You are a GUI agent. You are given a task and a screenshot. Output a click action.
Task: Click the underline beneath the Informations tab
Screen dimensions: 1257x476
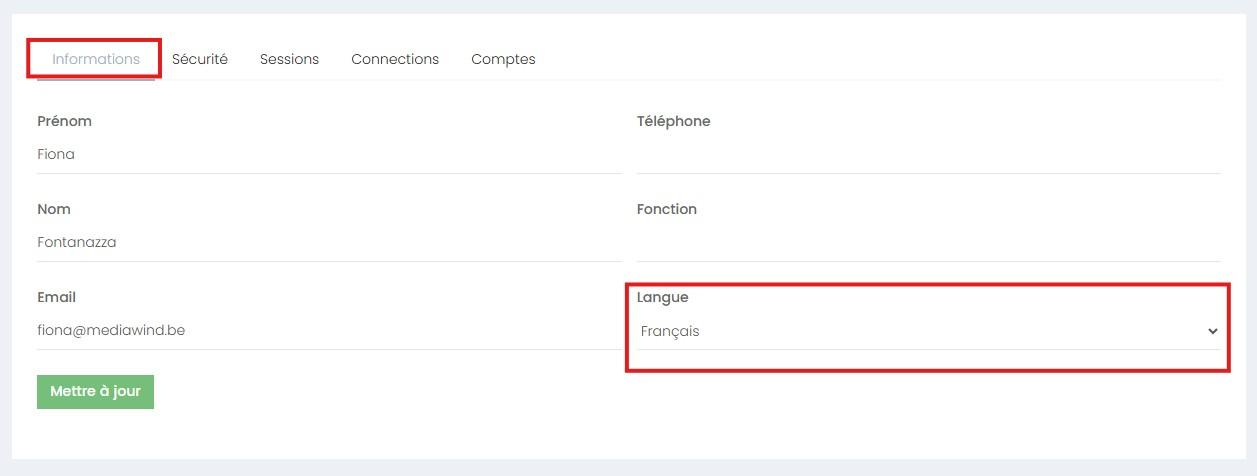point(96,79)
